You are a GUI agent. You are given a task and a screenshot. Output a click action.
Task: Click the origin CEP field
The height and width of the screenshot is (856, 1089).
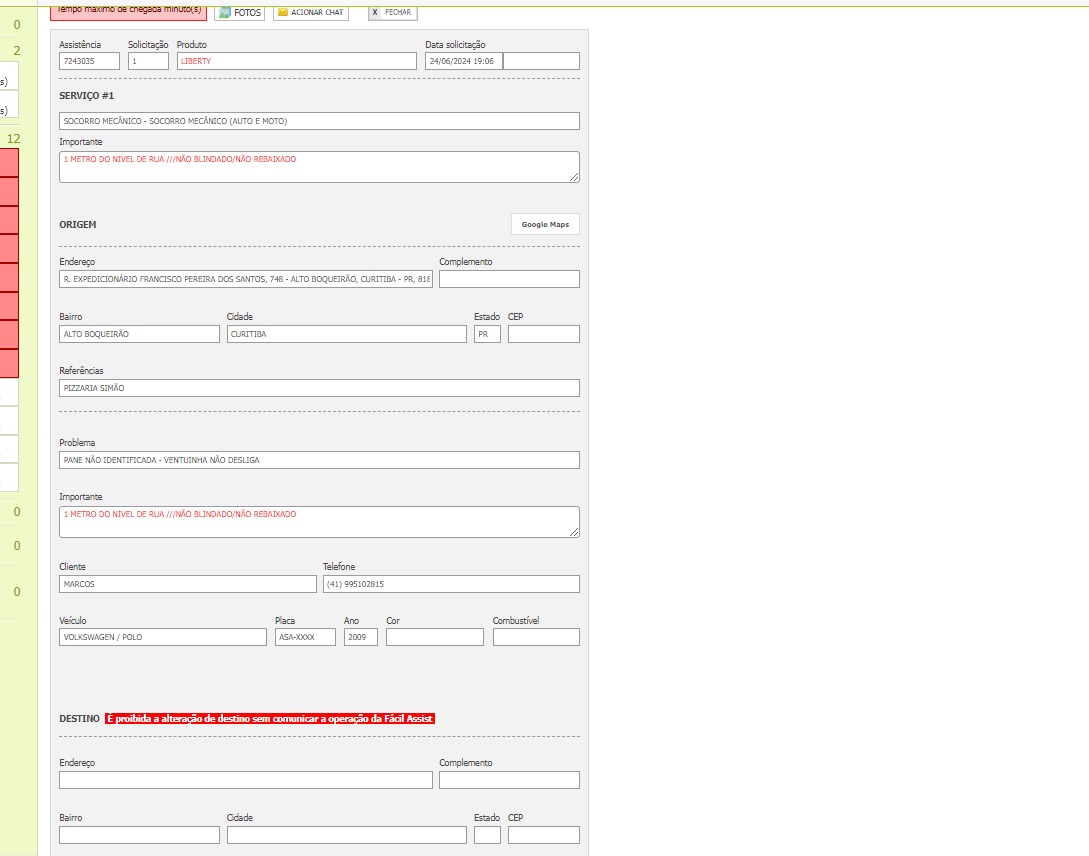544,334
